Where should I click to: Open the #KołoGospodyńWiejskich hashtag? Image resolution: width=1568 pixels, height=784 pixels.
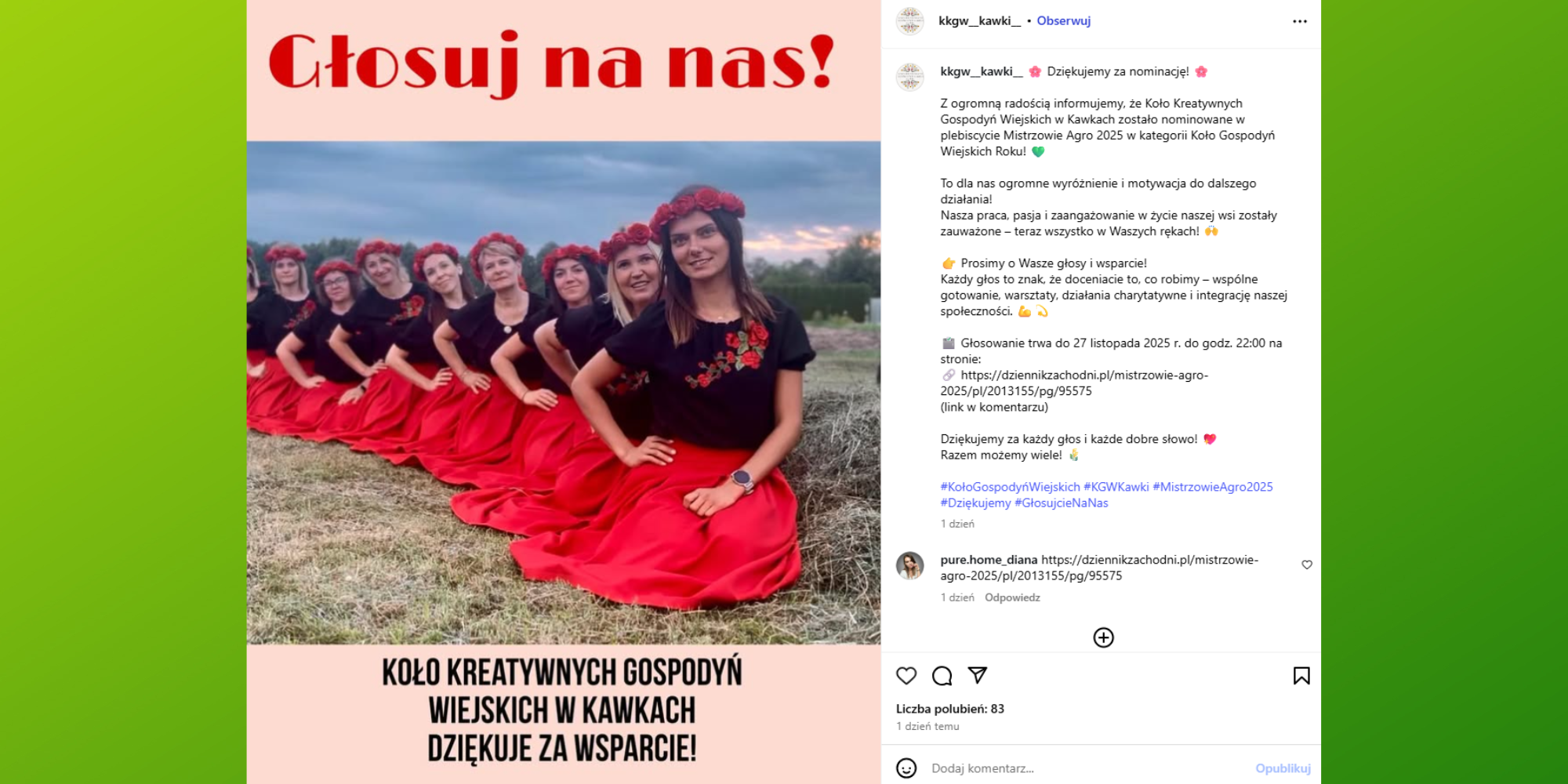1010,487
